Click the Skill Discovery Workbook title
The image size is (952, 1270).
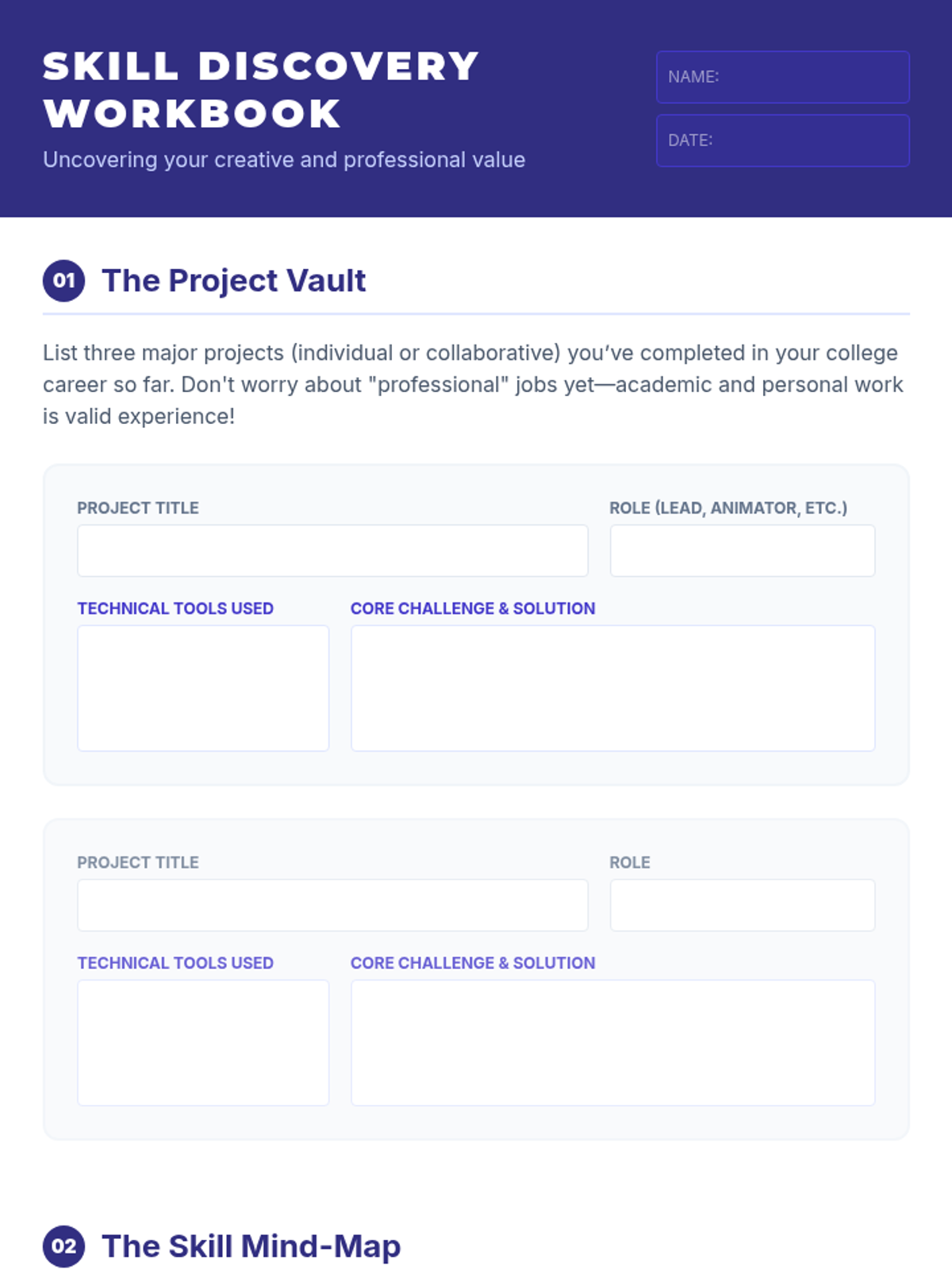261,89
